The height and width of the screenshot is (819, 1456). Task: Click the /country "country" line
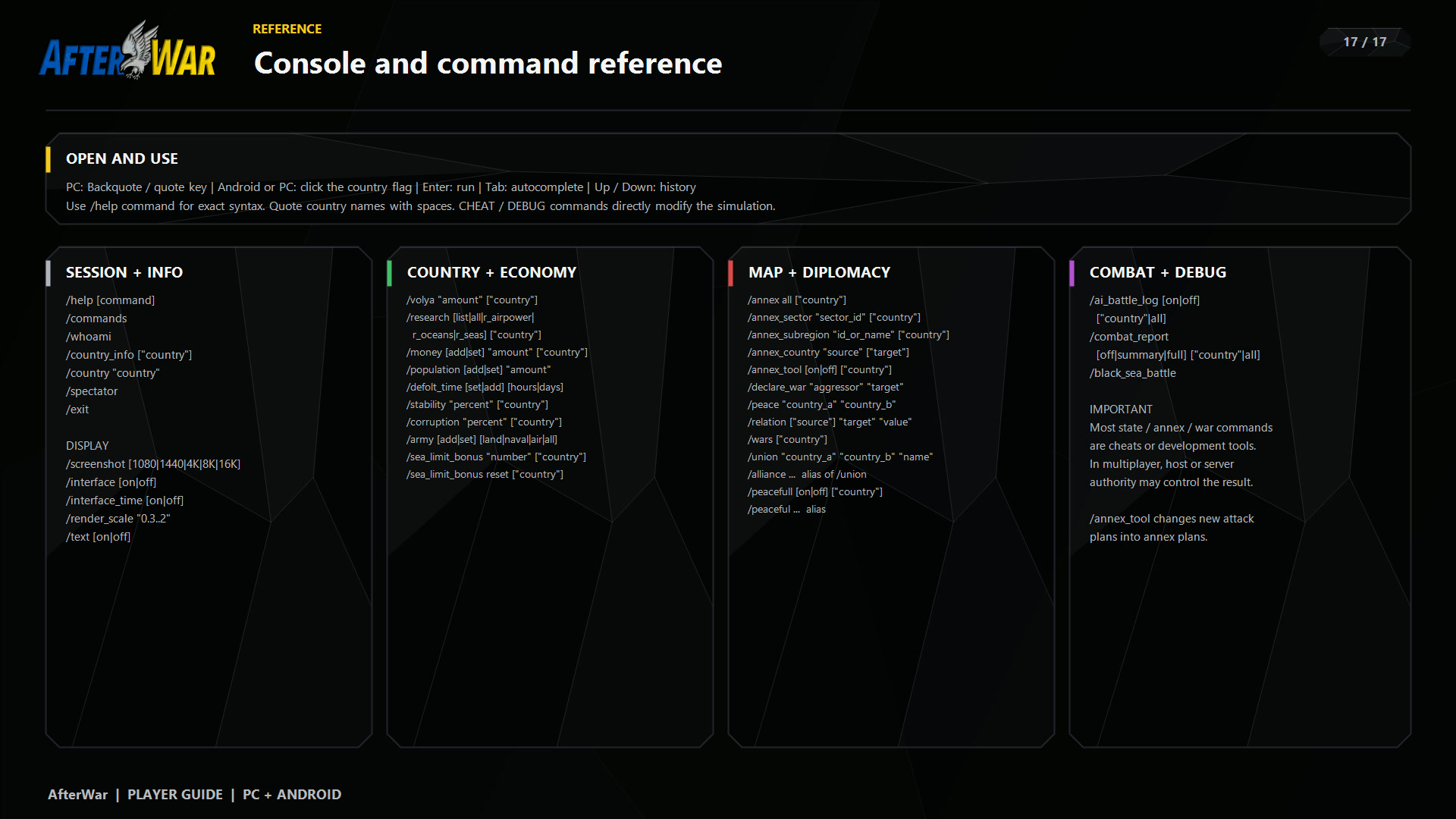(x=112, y=373)
